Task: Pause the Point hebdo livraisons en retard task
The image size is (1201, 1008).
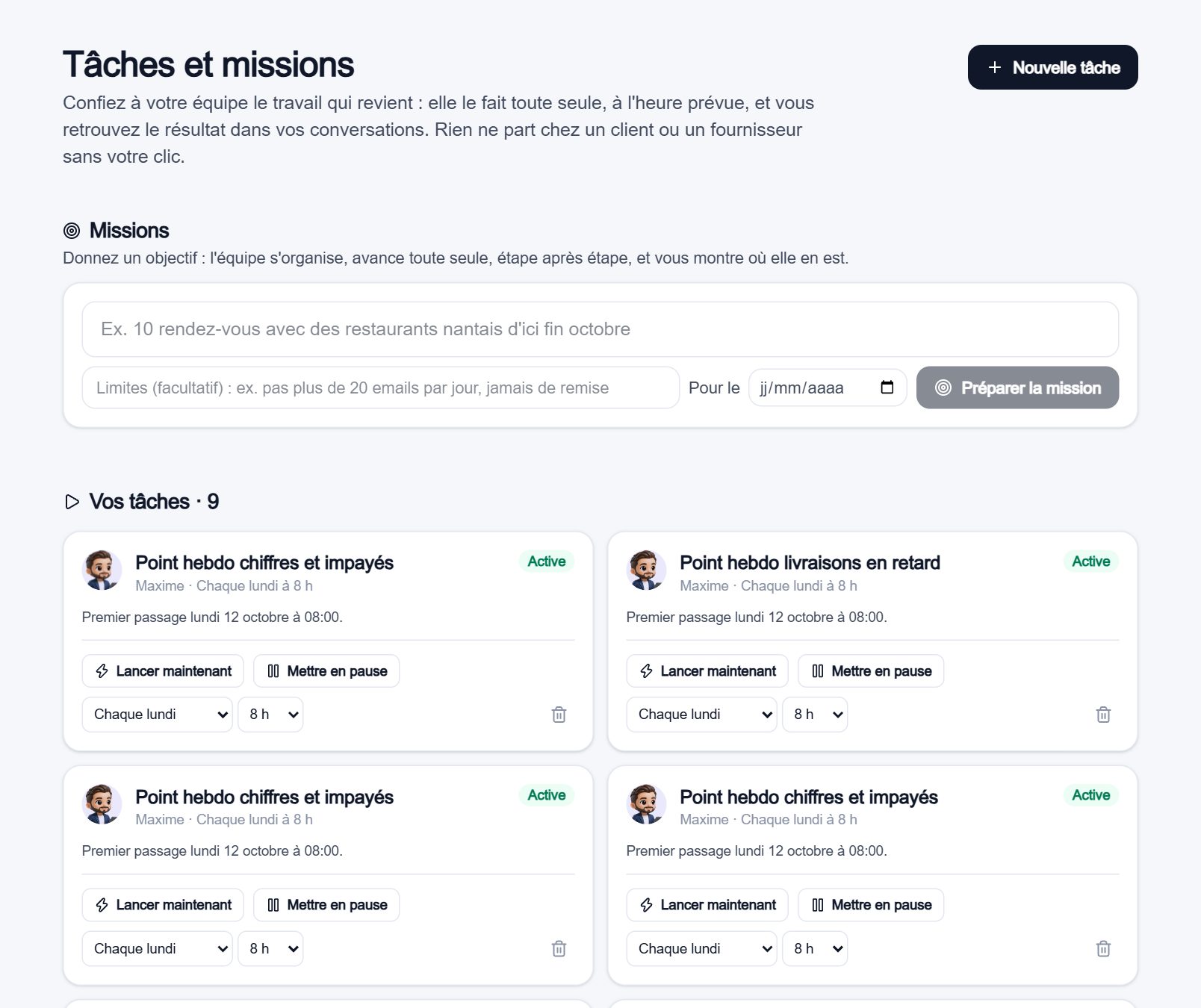Action: click(870, 671)
